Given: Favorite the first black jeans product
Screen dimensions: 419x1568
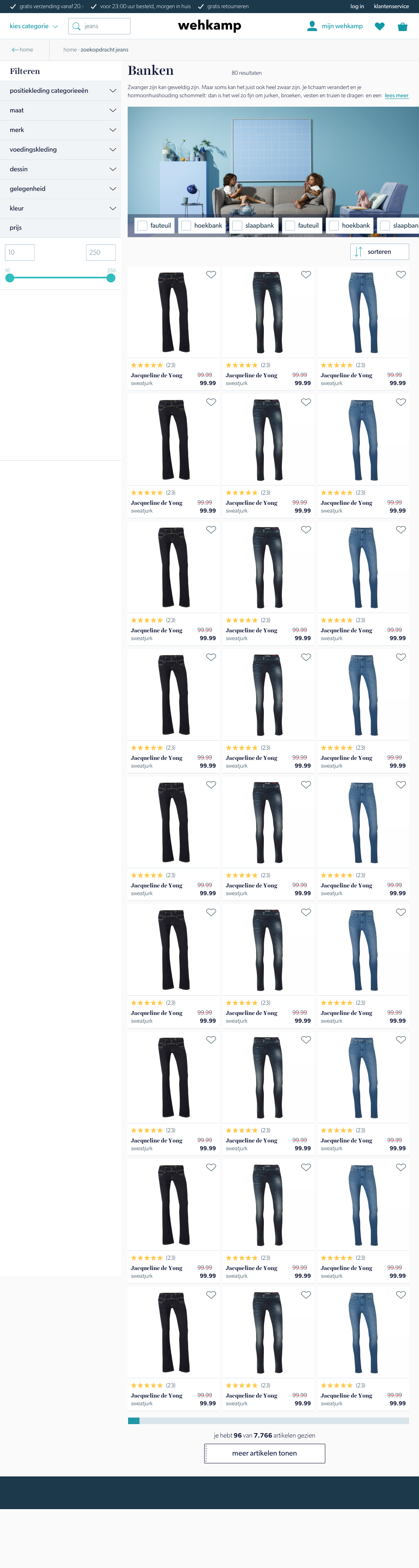Looking at the screenshot, I should pos(211,275).
